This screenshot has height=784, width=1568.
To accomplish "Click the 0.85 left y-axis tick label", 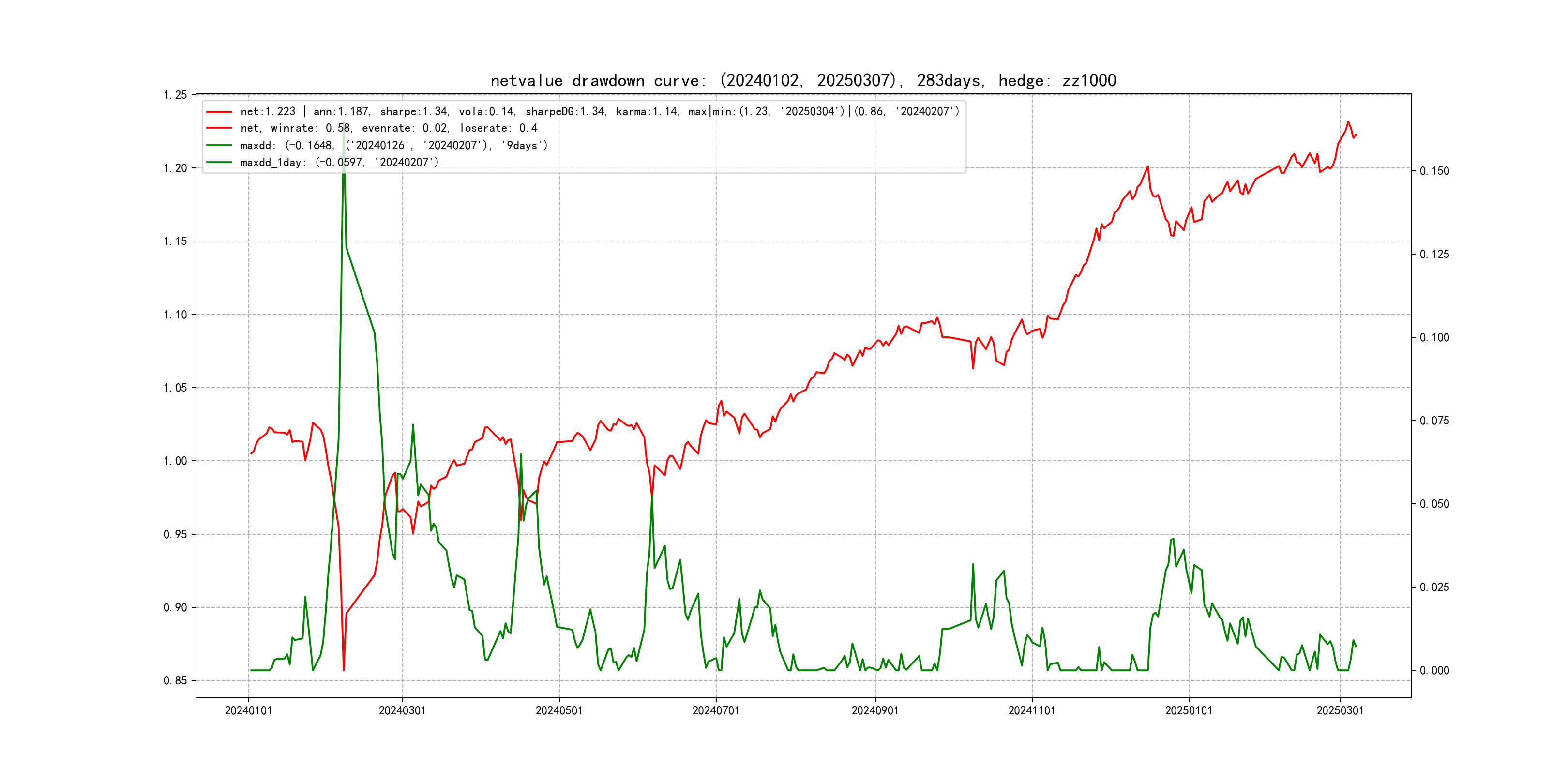I will (x=175, y=680).
